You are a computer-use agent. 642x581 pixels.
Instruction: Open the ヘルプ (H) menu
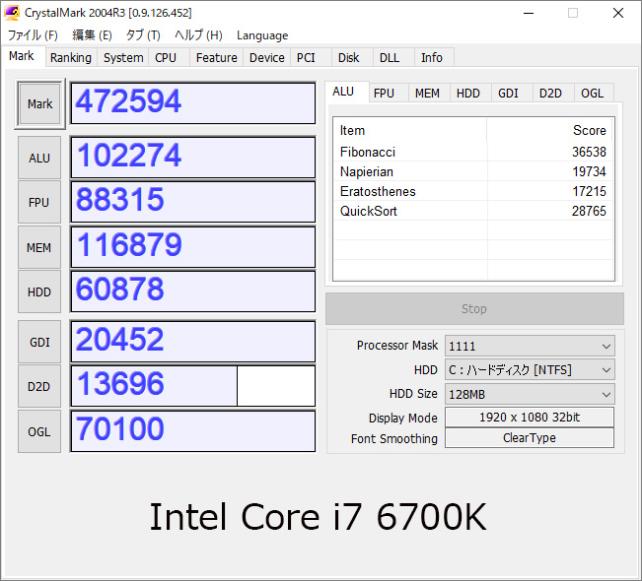pyautogui.click(x=199, y=35)
